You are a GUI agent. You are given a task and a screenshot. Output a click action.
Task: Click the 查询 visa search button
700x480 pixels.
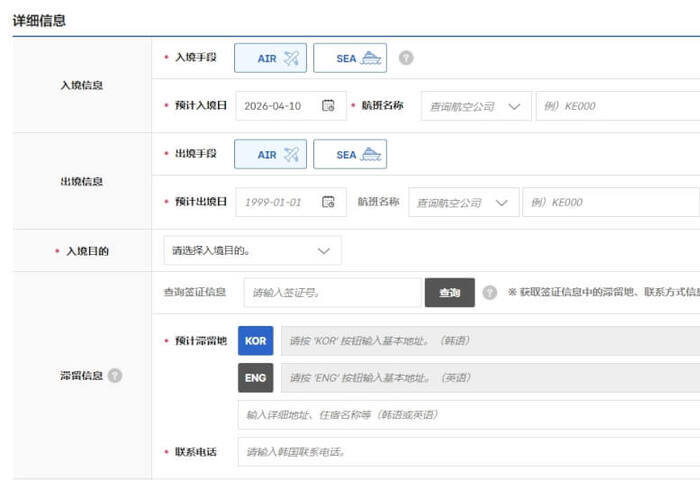point(450,292)
